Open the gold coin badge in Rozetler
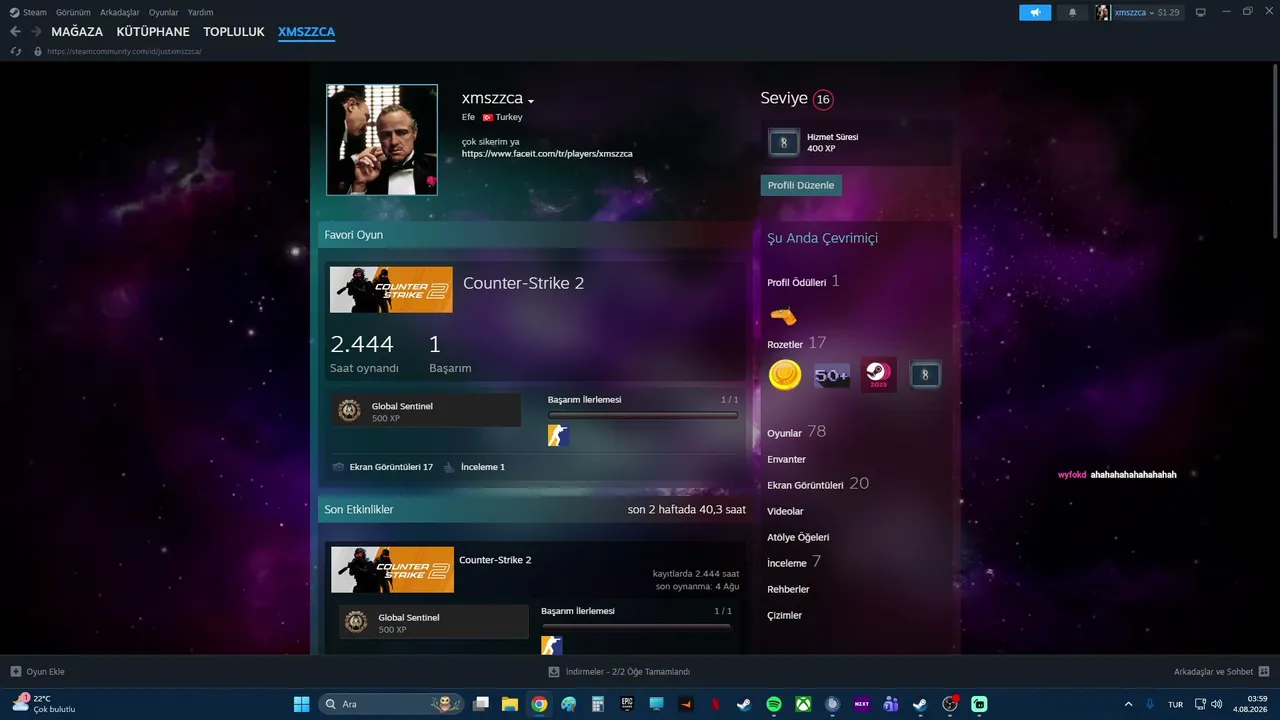 (x=785, y=375)
